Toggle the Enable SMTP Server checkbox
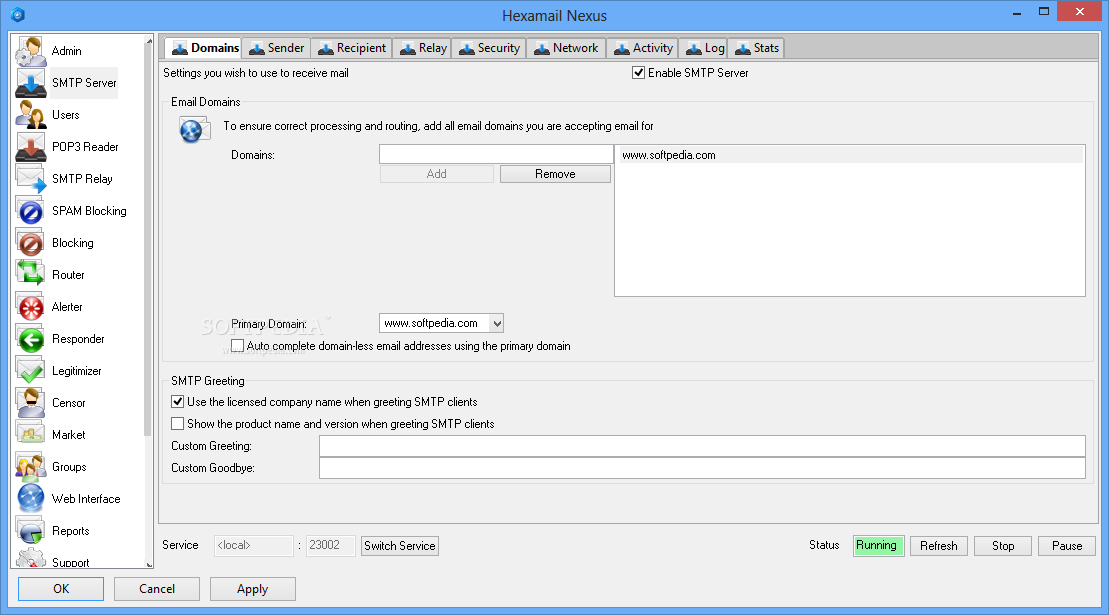 tap(638, 73)
